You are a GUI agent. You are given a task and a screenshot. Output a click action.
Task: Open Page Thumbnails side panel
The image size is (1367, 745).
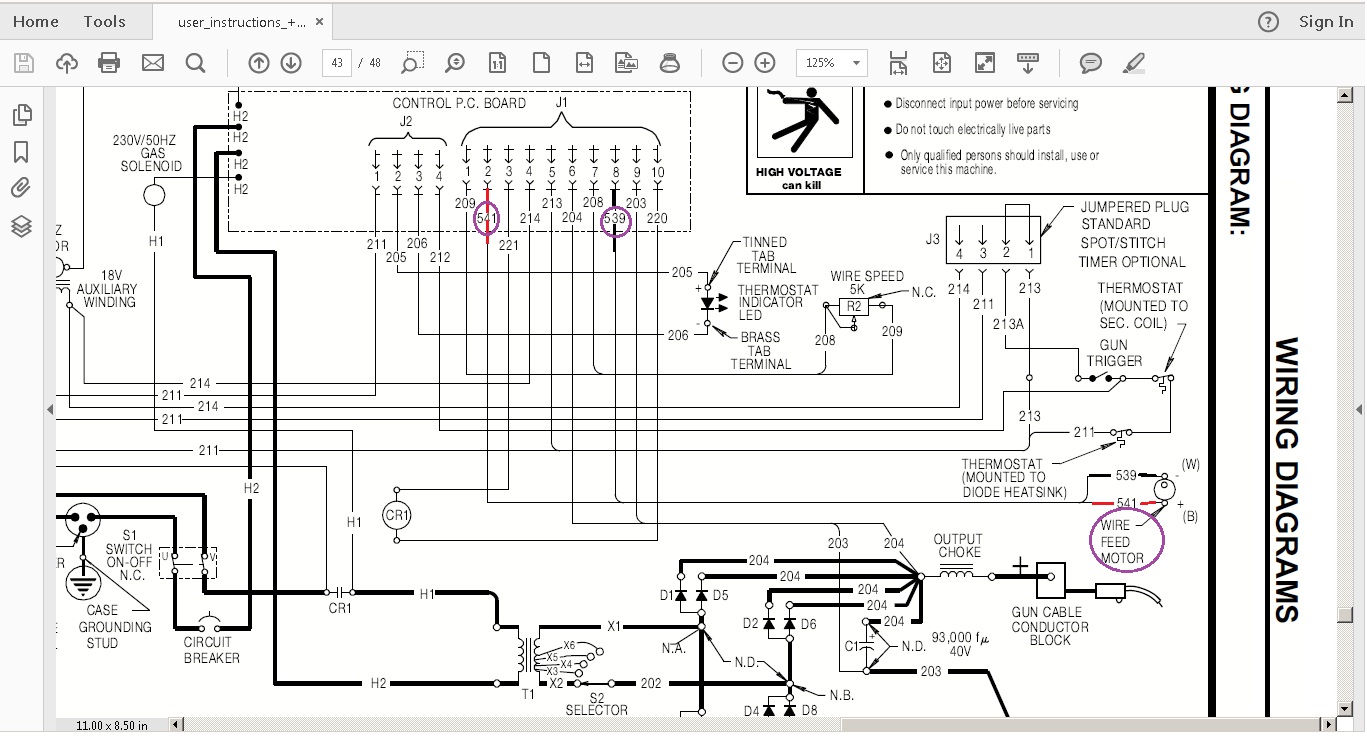(x=21, y=115)
